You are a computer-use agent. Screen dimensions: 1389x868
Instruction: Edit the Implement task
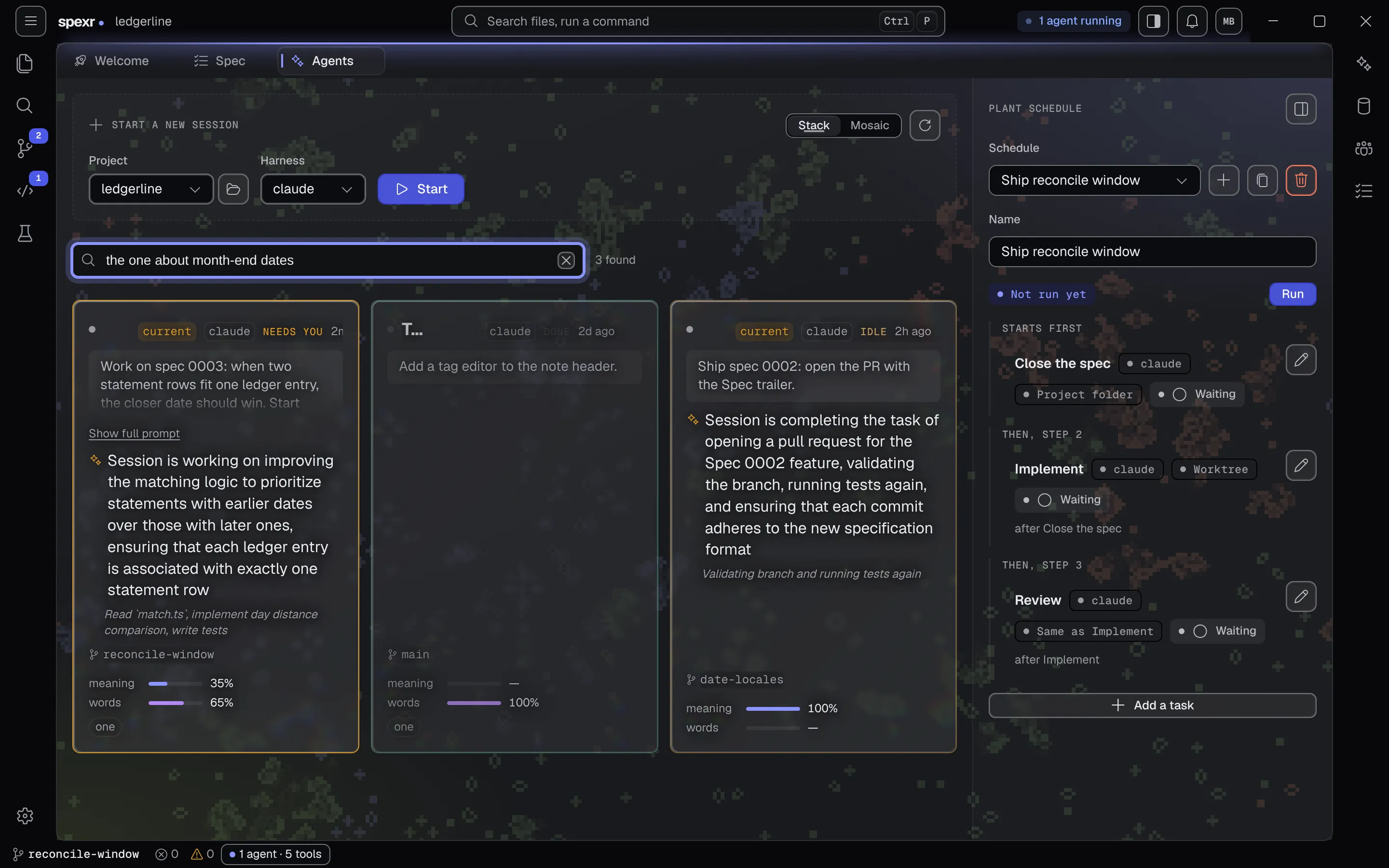(1301, 465)
